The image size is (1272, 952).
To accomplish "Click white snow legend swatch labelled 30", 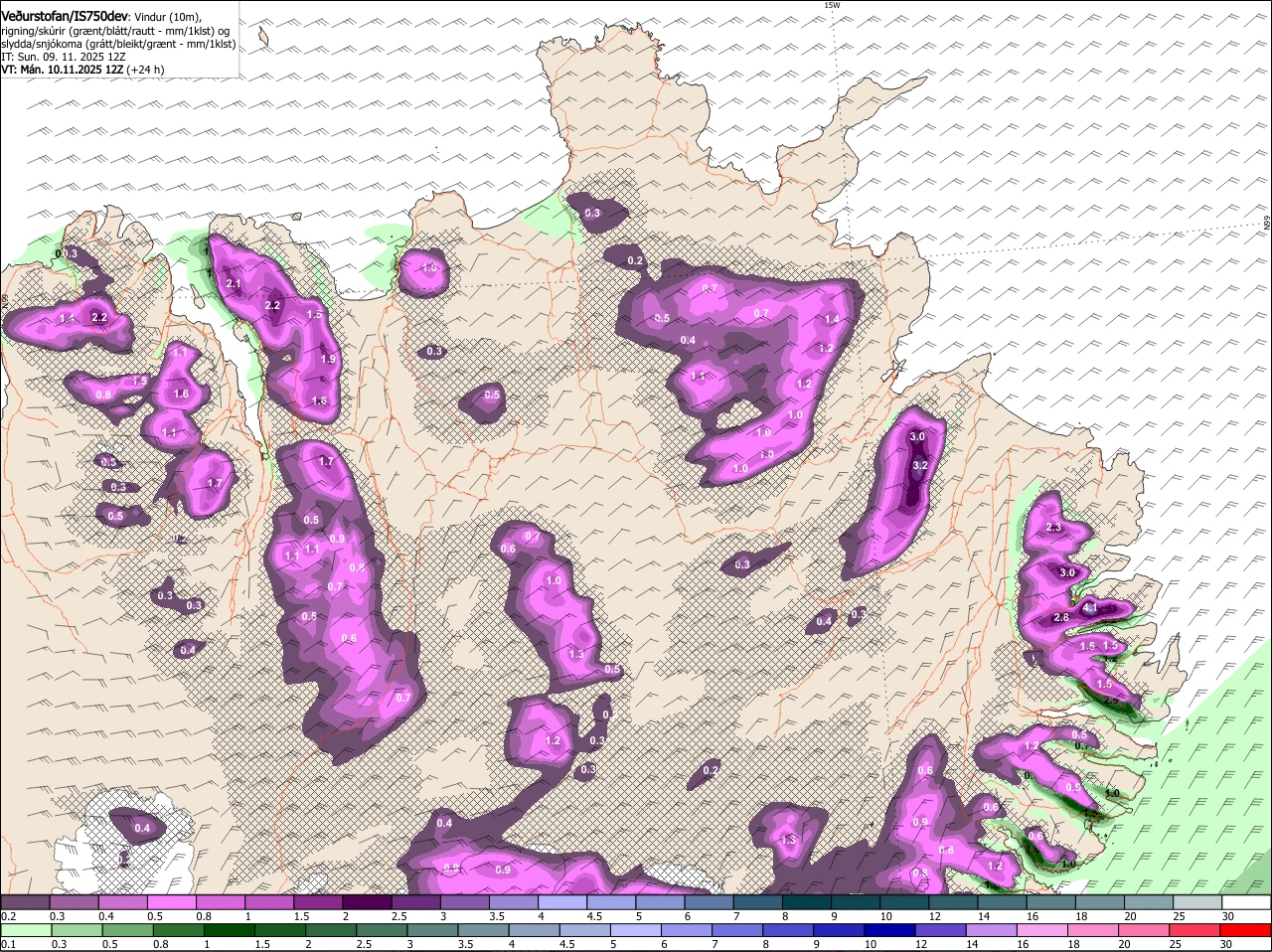I will (x=1246, y=901).
